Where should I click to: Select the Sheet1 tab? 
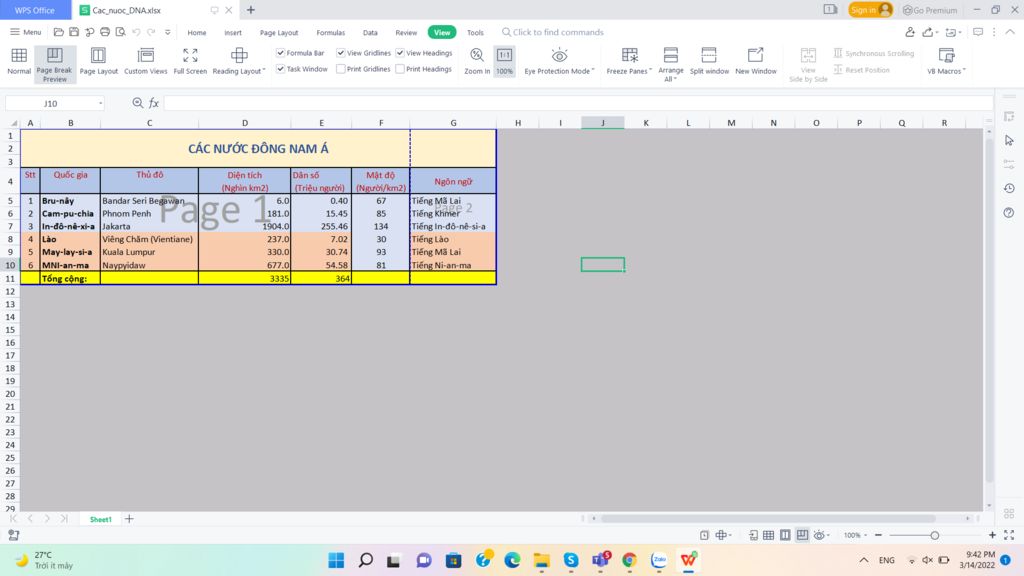[101, 519]
